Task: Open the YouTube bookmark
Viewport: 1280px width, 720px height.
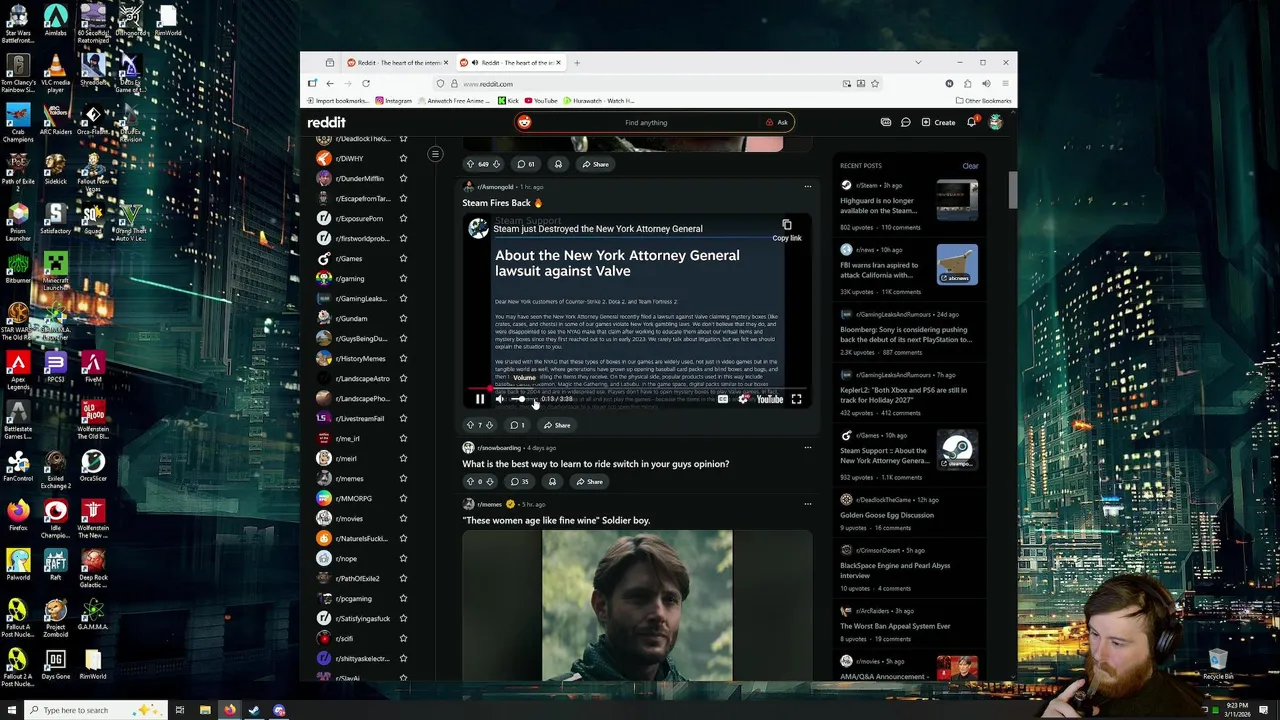Action: tap(541, 101)
